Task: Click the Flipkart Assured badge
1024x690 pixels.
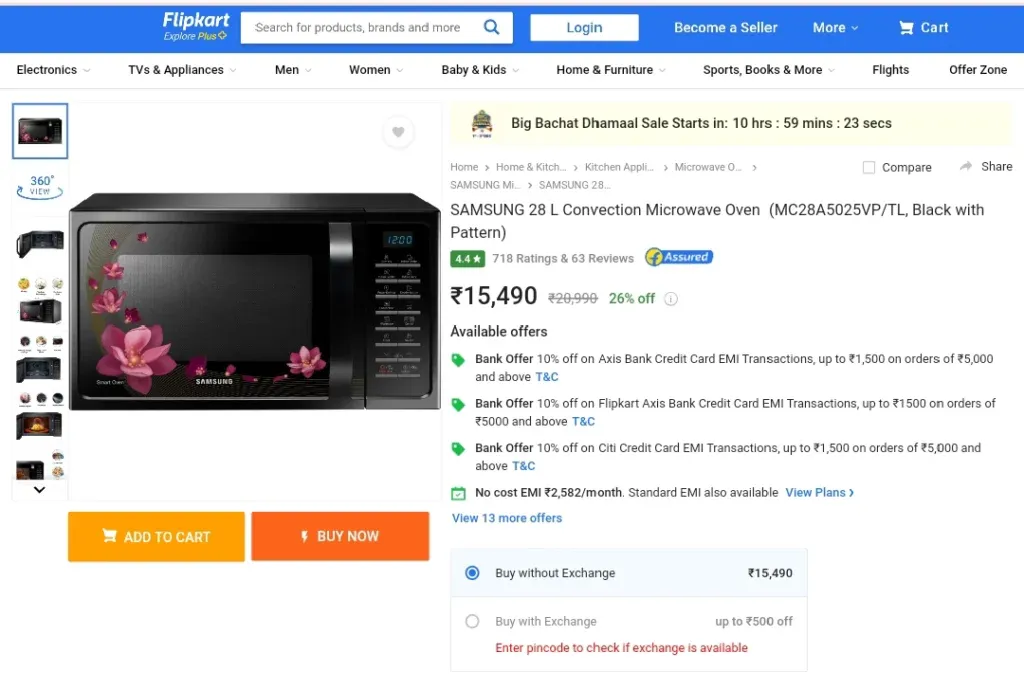Action: pyautogui.click(x=679, y=257)
